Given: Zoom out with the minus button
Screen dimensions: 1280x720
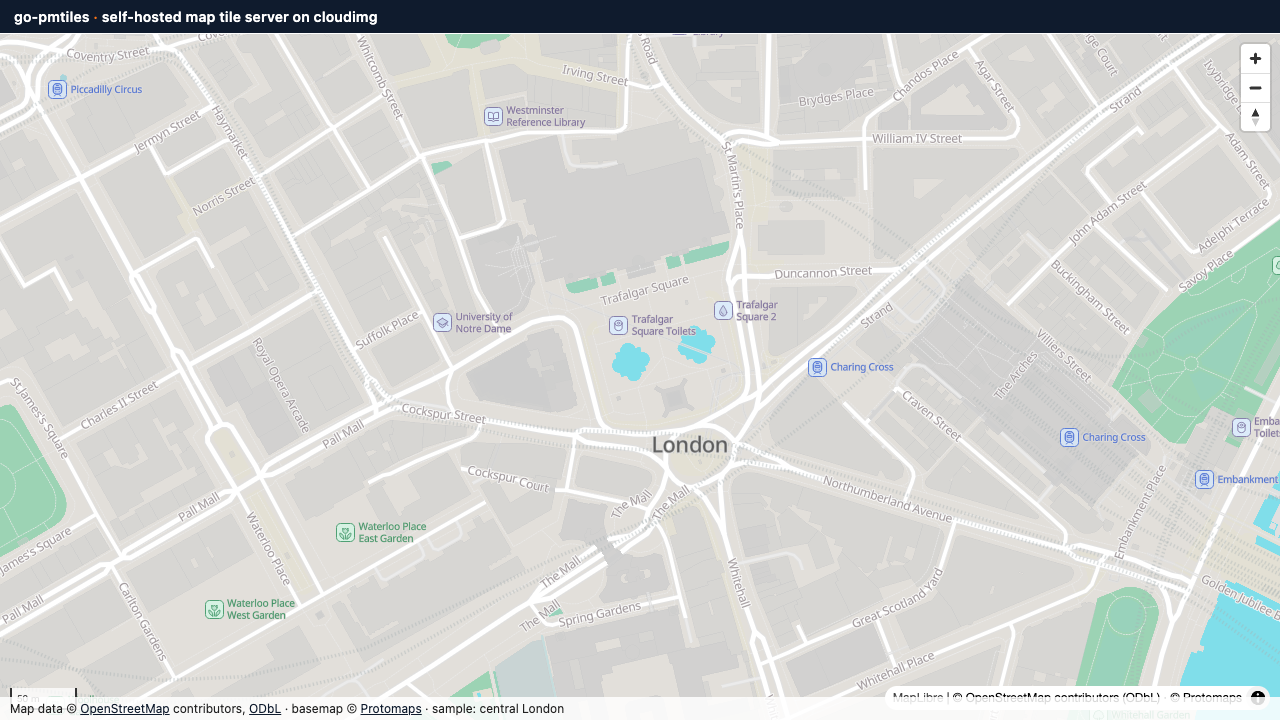Looking at the screenshot, I should click(1255, 88).
